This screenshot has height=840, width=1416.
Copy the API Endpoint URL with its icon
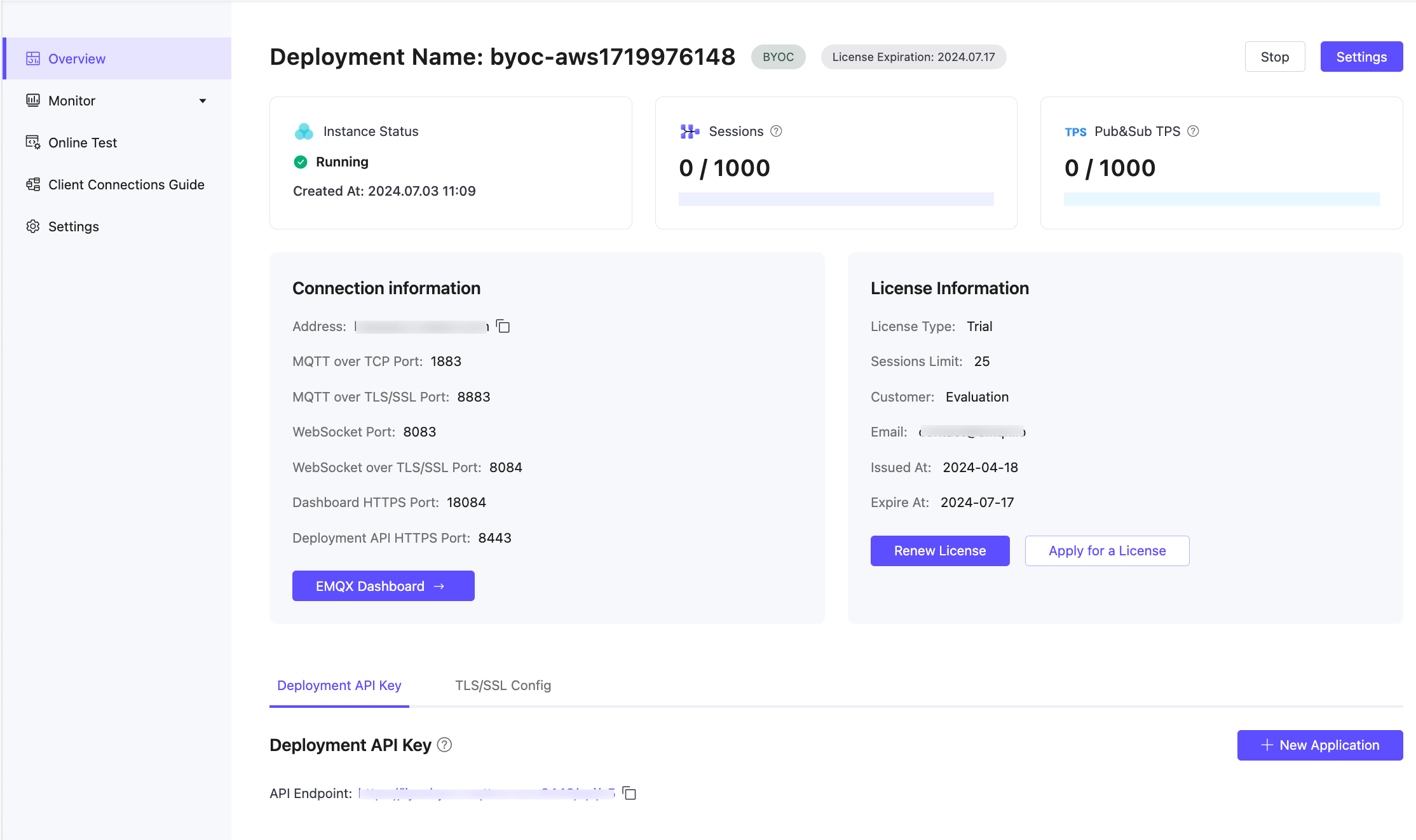tap(629, 793)
